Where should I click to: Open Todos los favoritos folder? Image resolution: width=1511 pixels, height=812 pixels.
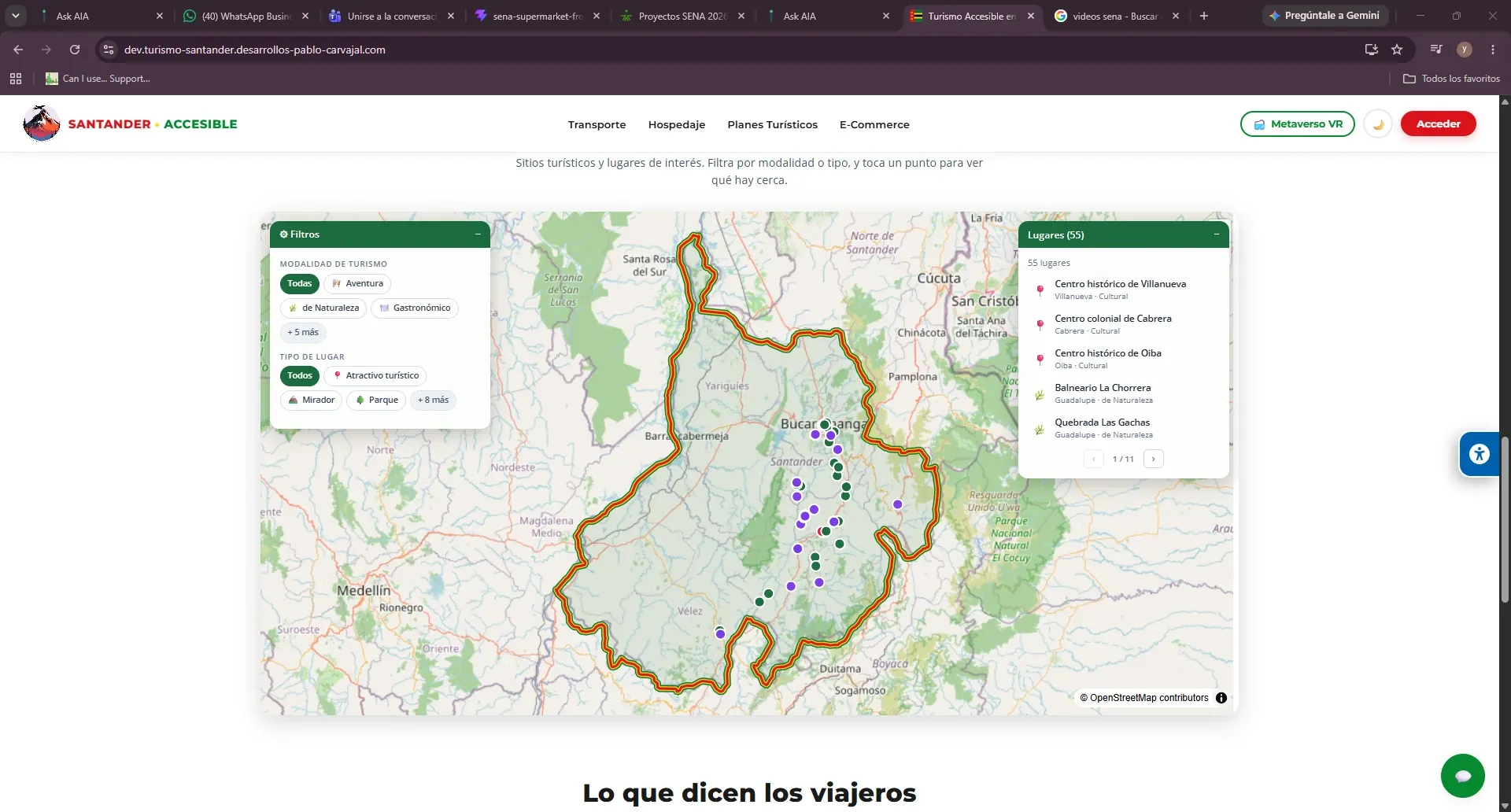(1451, 79)
